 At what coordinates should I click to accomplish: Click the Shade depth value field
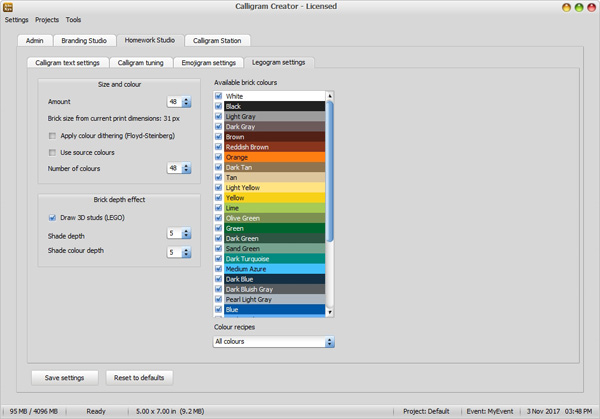(174, 233)
